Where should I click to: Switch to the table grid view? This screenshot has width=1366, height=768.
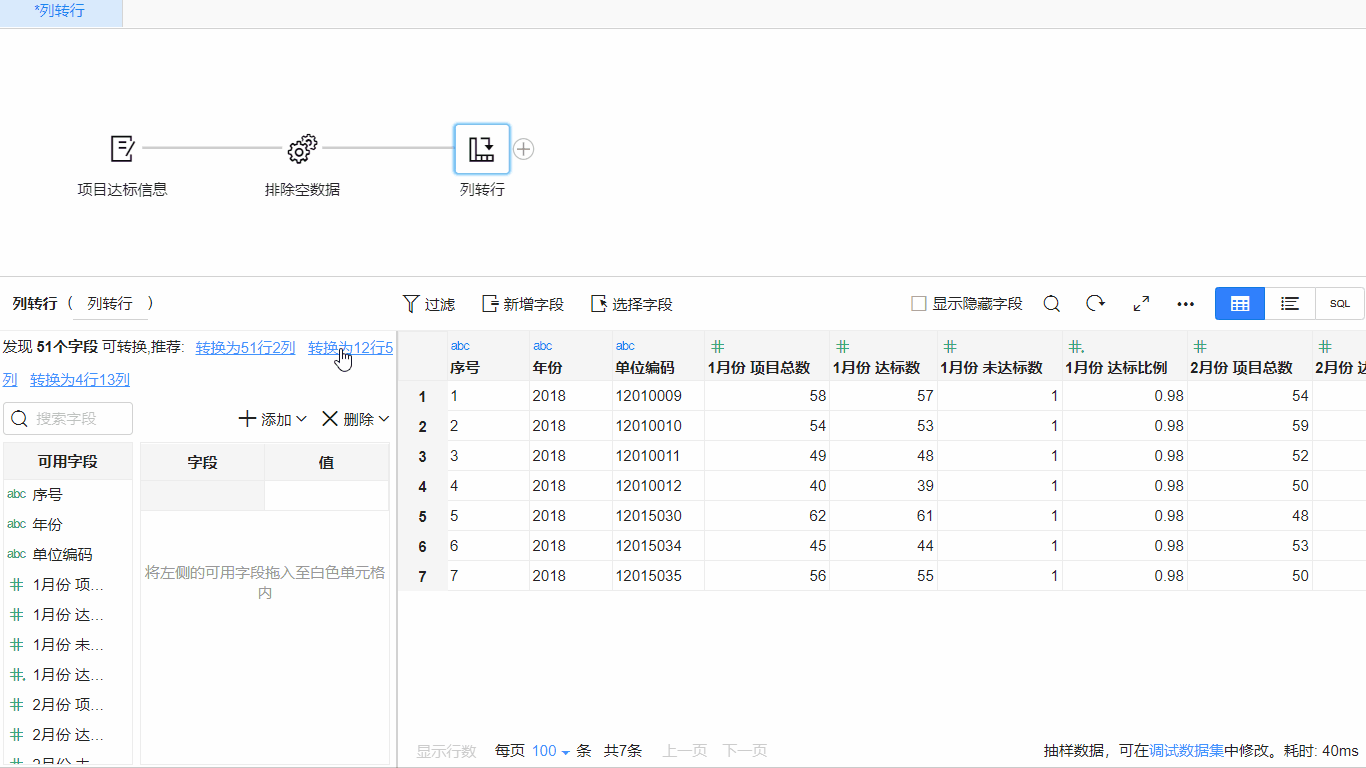click(1240, 304)
